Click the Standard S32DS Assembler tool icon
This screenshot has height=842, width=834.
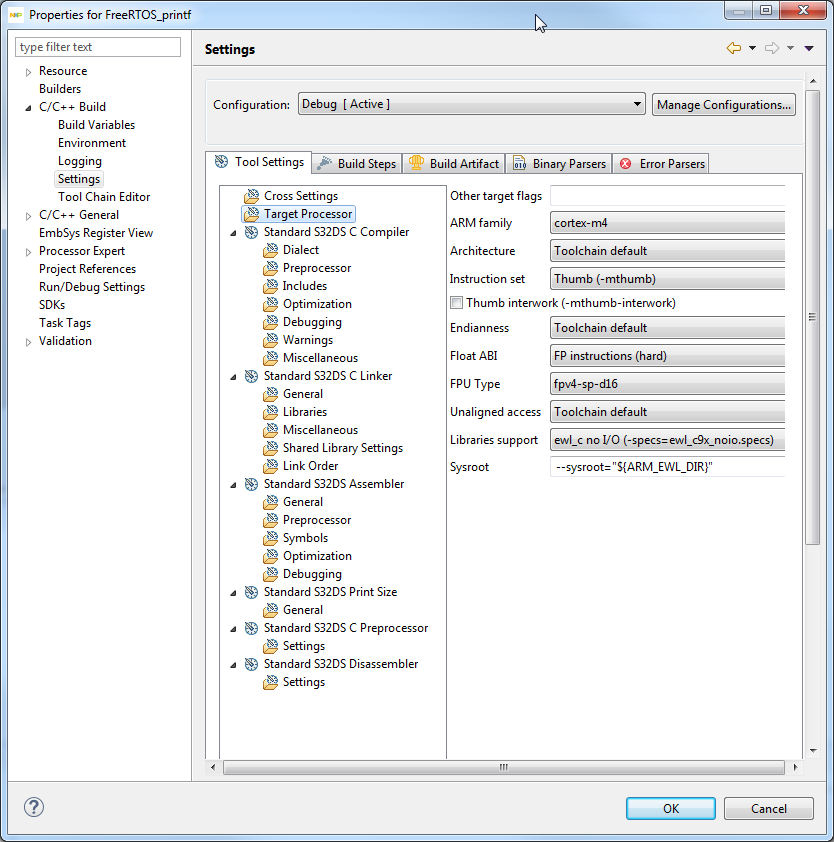point(251,484)
